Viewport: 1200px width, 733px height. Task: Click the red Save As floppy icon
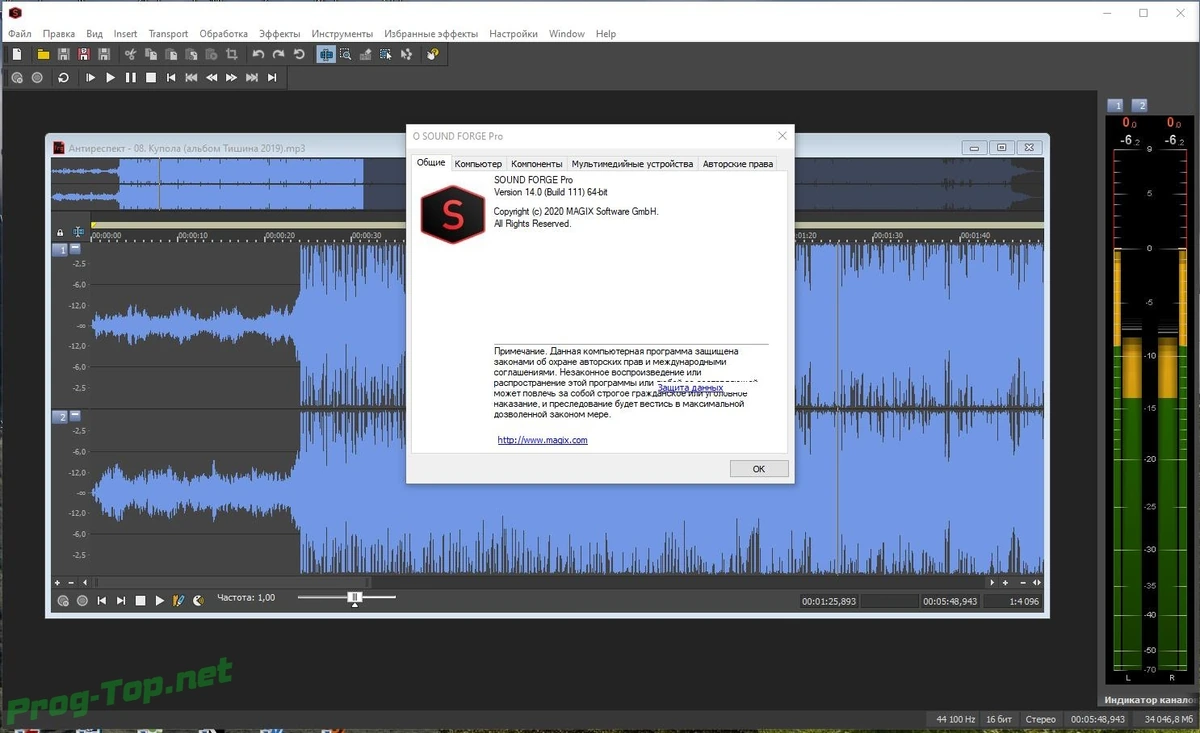pos(83,54)
